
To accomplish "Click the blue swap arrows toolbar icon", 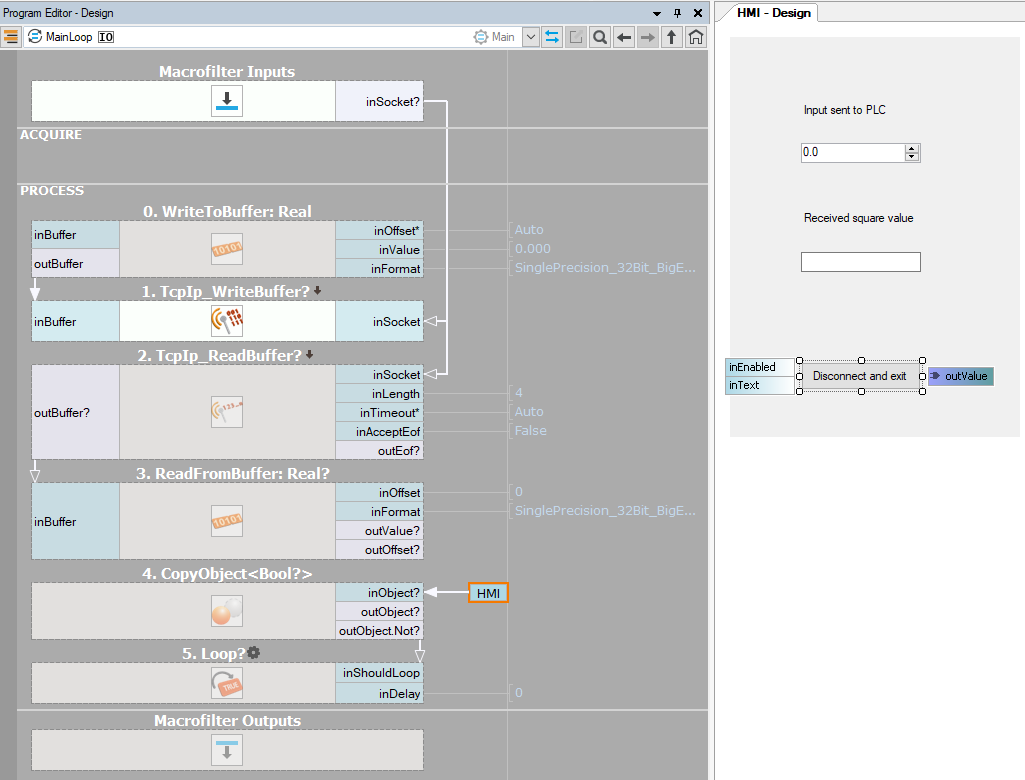I will [x=552, y=37].
